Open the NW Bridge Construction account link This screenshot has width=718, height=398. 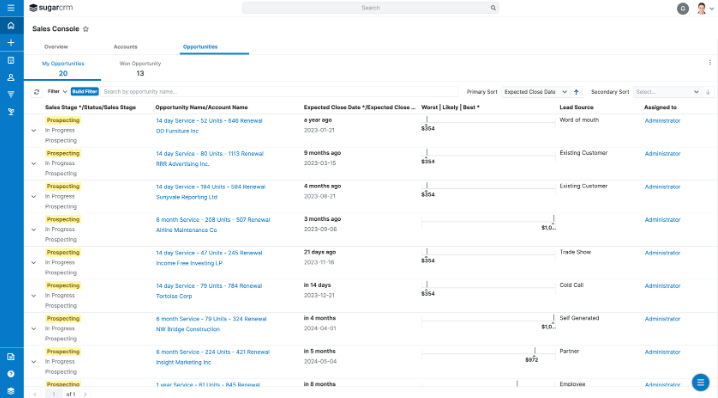coord(188,329)
